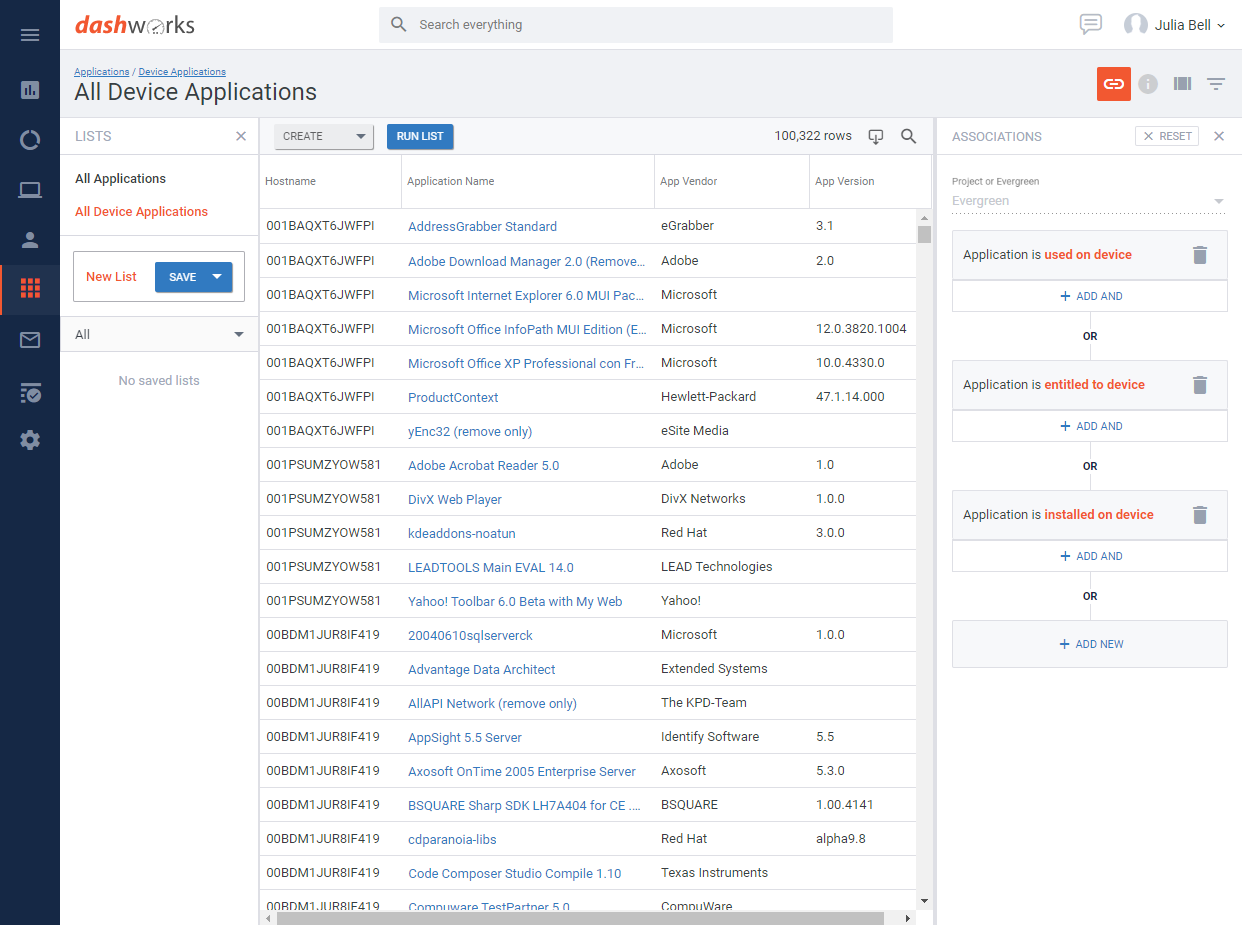The image size is (1242, 925).
Task: Open the Devices laptop sidebar icon
Action: tap(30, 190)
